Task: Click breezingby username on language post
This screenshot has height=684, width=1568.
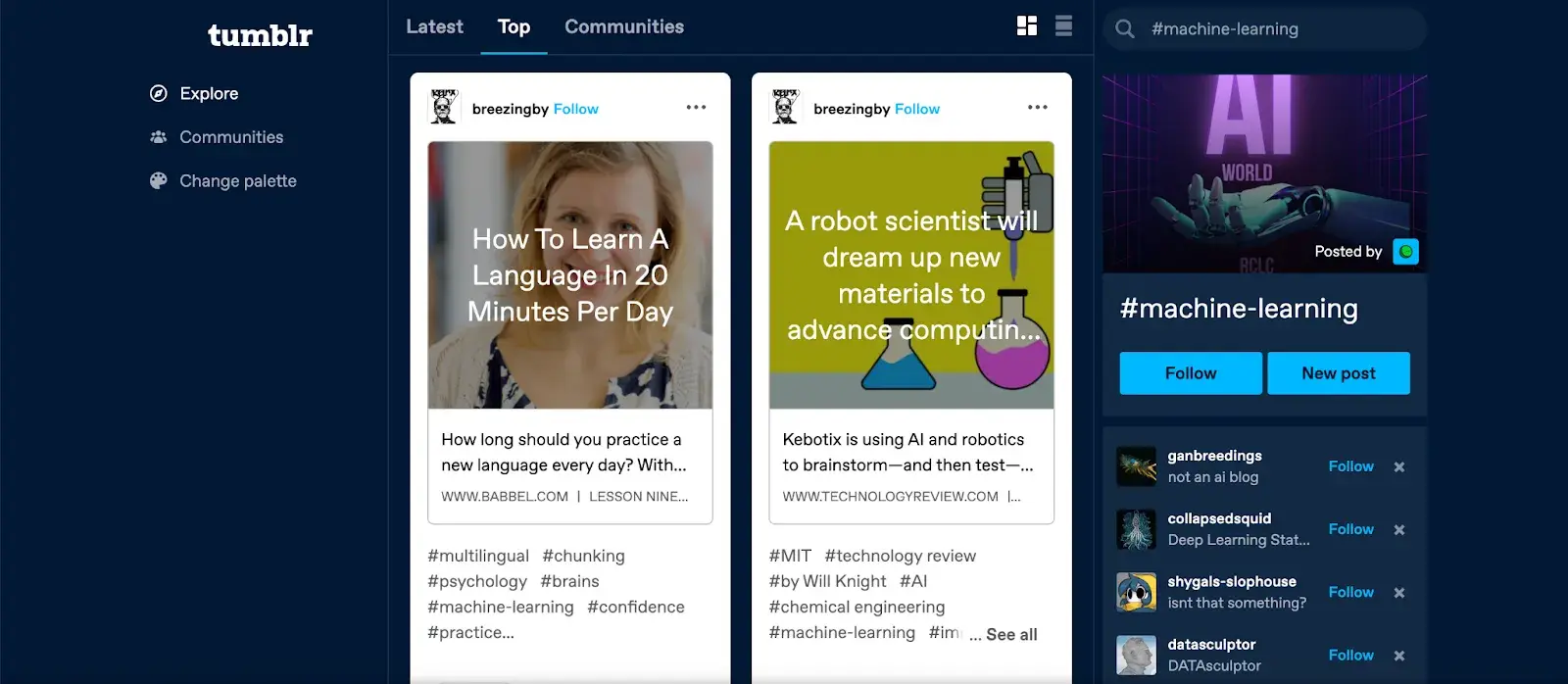Action: [x=510, y=109]
